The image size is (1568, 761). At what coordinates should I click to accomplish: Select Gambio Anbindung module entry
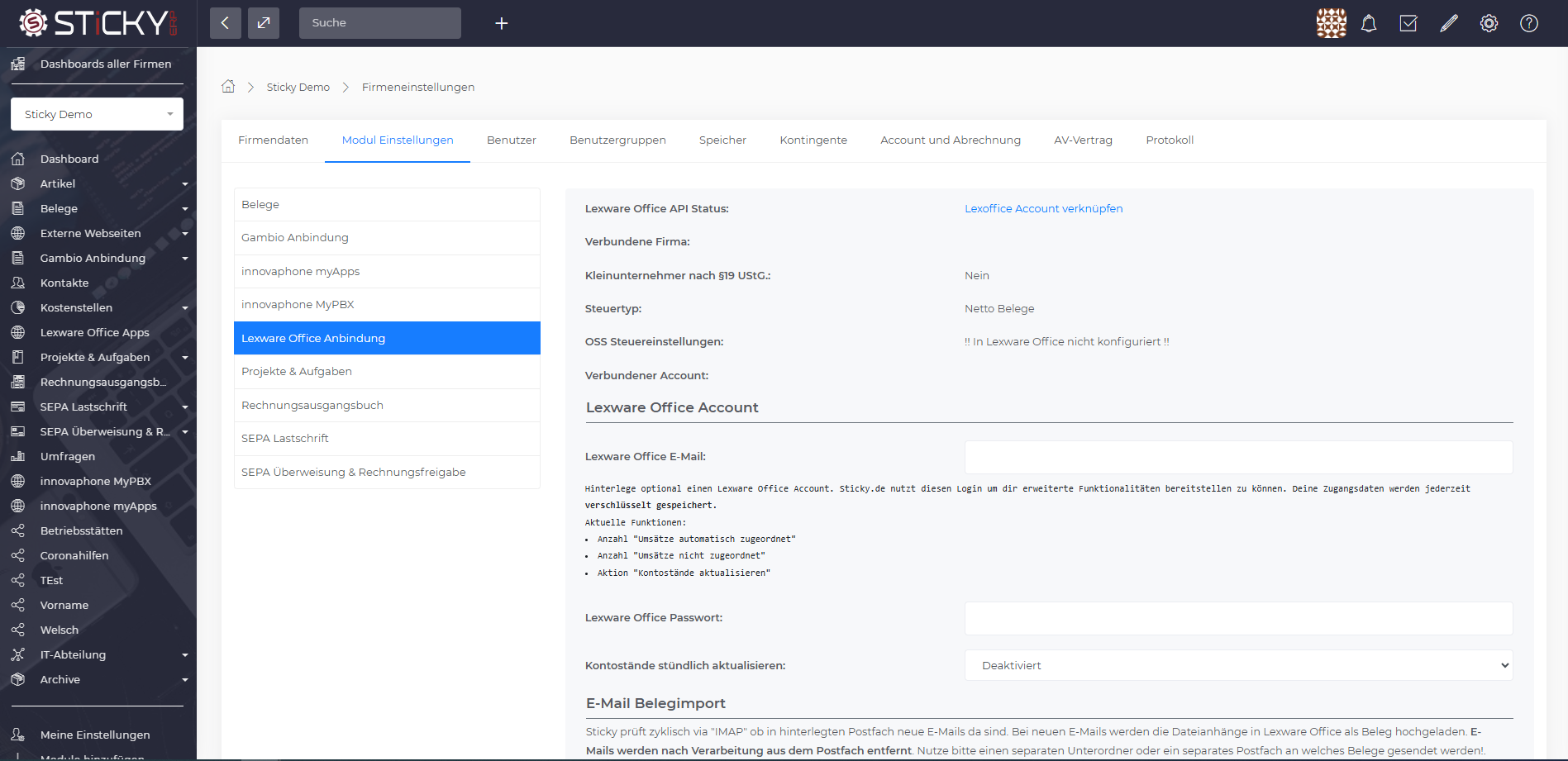(x=387, y=238)
